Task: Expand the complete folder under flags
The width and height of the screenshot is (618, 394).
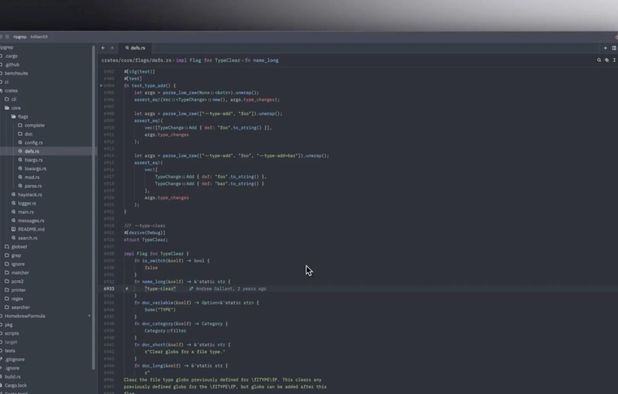Action: point(34,125)
